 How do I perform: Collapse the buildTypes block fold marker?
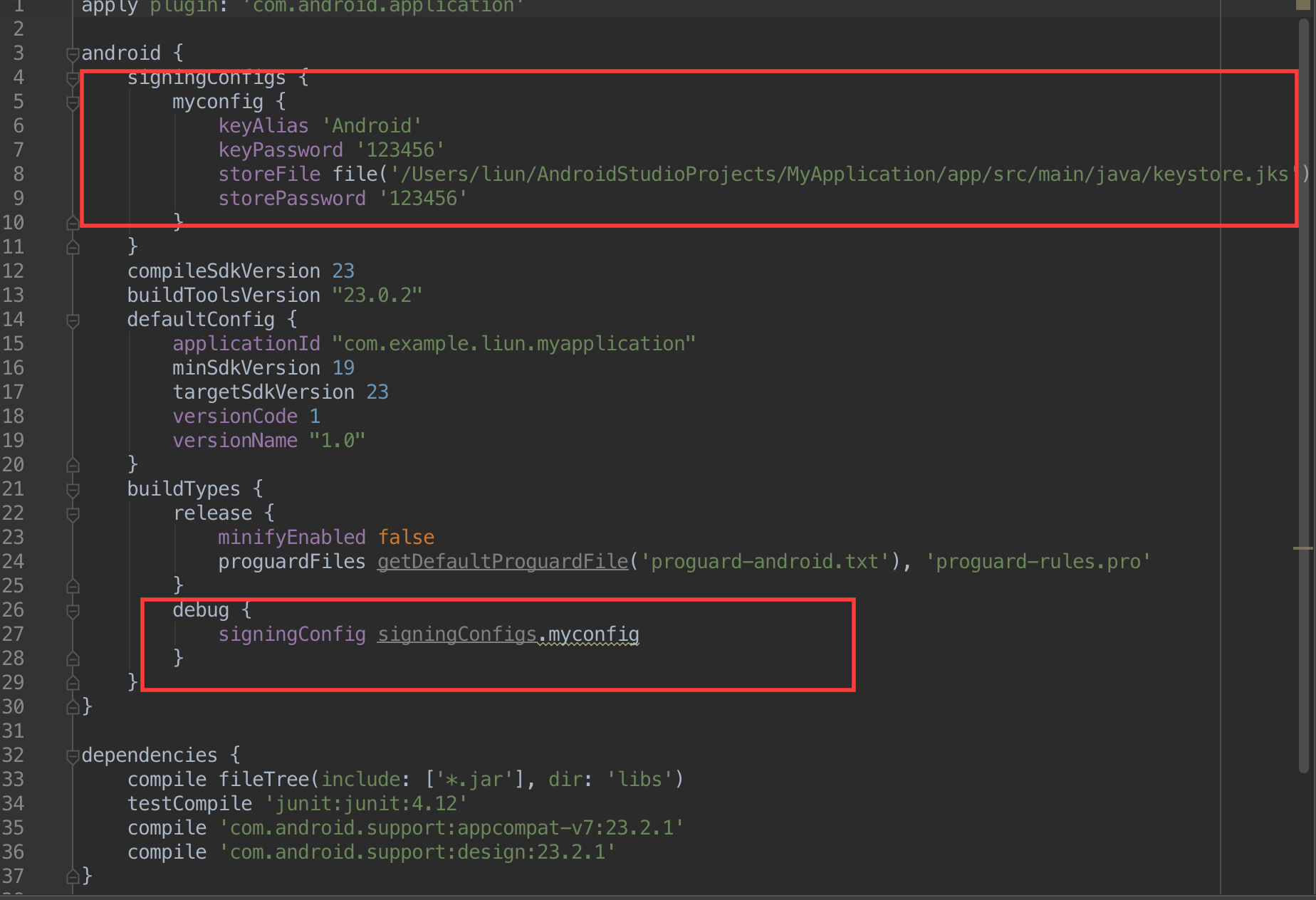73,490
